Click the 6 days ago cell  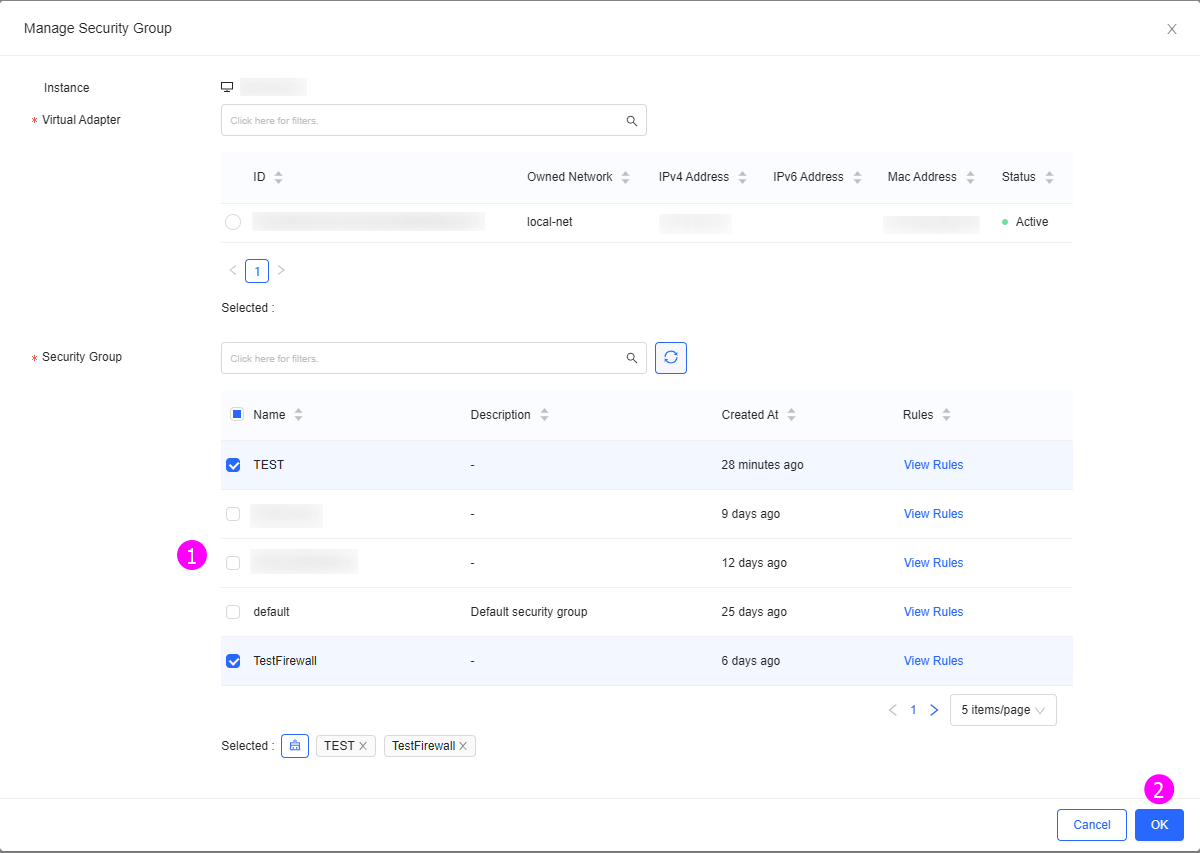point(751,661)
